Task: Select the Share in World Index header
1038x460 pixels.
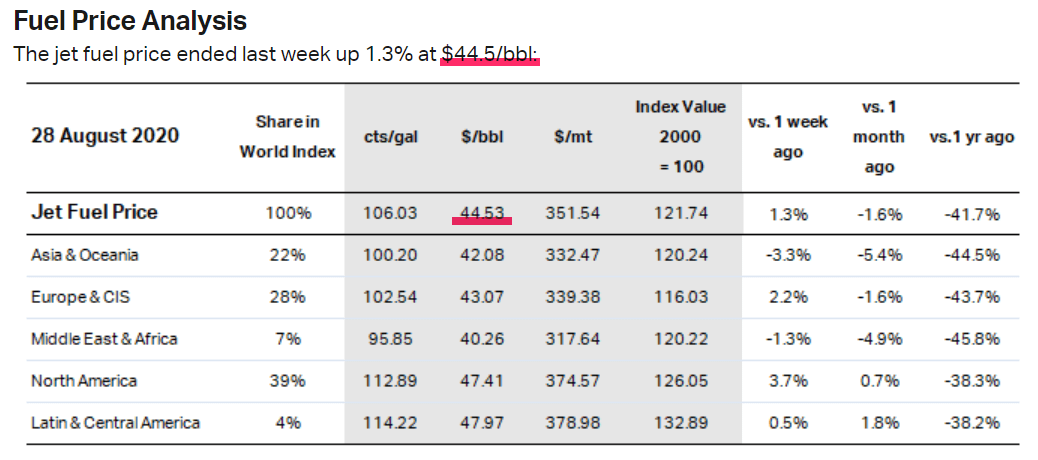Action: [x=287, y=137]
